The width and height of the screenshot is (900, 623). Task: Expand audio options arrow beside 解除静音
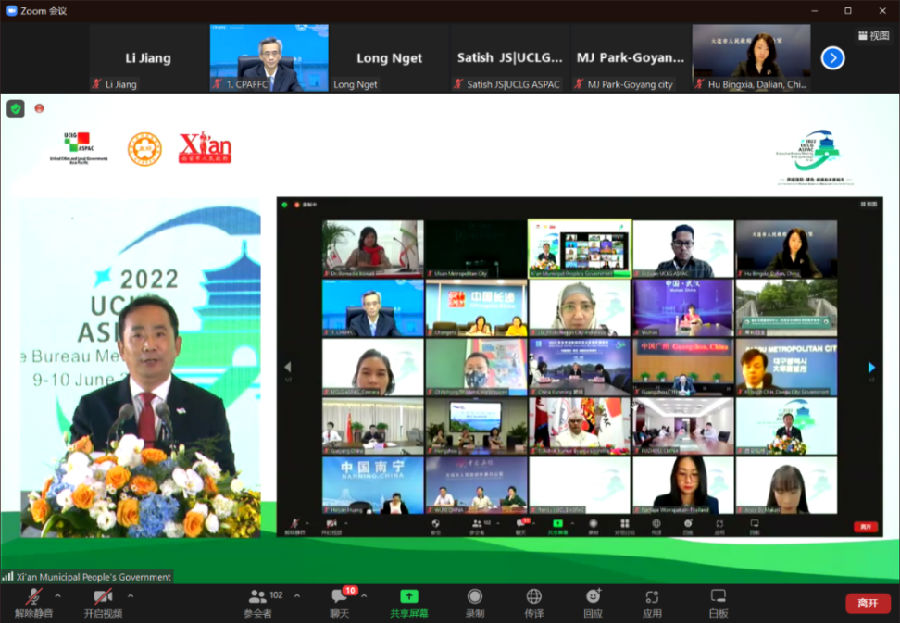[x=57, y=596]
